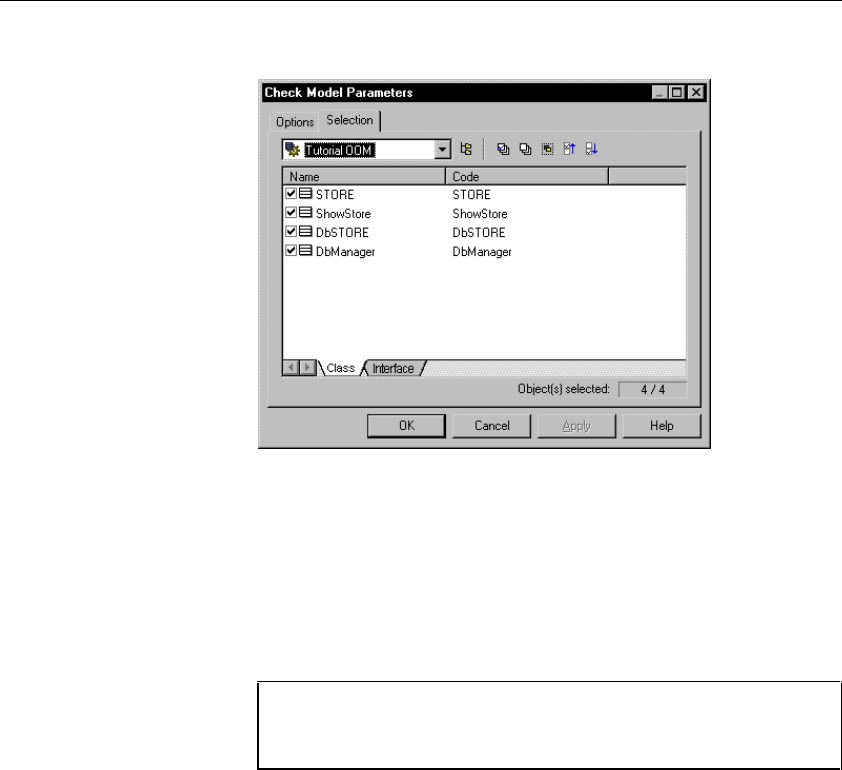Minimize the Check Model Parameters dialog
The width and height of the screenshot is (842, 770).
(x=660, y=92)
